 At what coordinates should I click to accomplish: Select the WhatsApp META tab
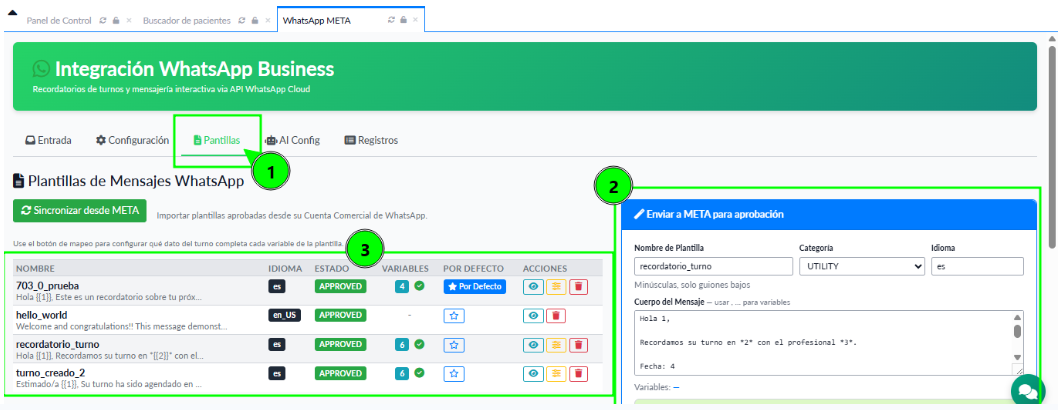[316, 20]
